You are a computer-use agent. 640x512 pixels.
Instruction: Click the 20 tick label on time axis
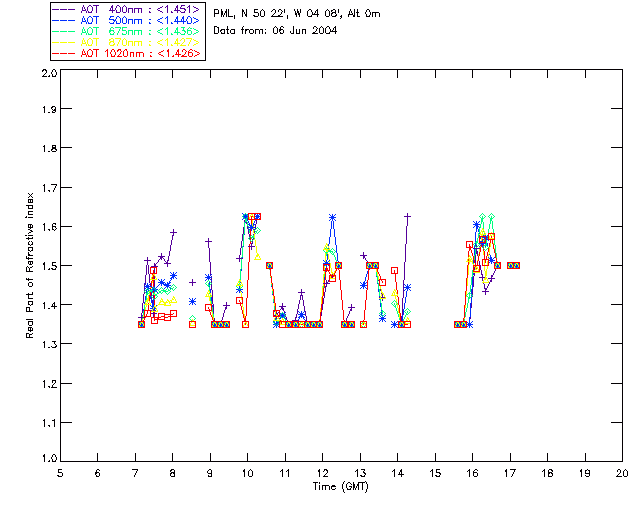pos(622,472)
